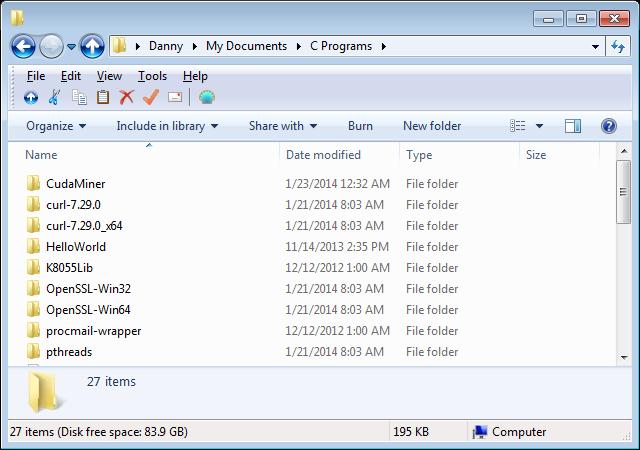
Task: Click the Cut scissors toolbar icon
Action: pyautogui.click(x=55, y=98)
